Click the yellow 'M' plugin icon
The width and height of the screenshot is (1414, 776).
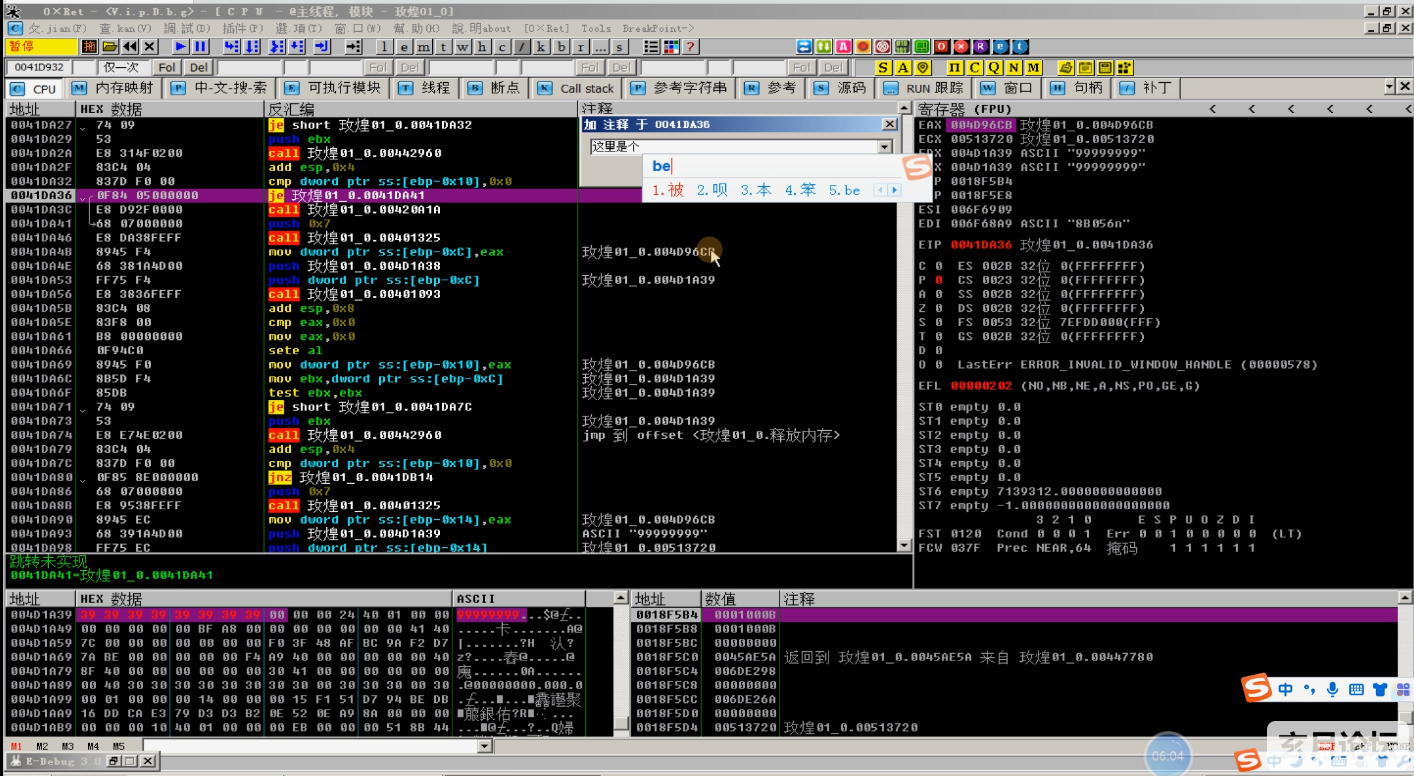(1033, 68)
